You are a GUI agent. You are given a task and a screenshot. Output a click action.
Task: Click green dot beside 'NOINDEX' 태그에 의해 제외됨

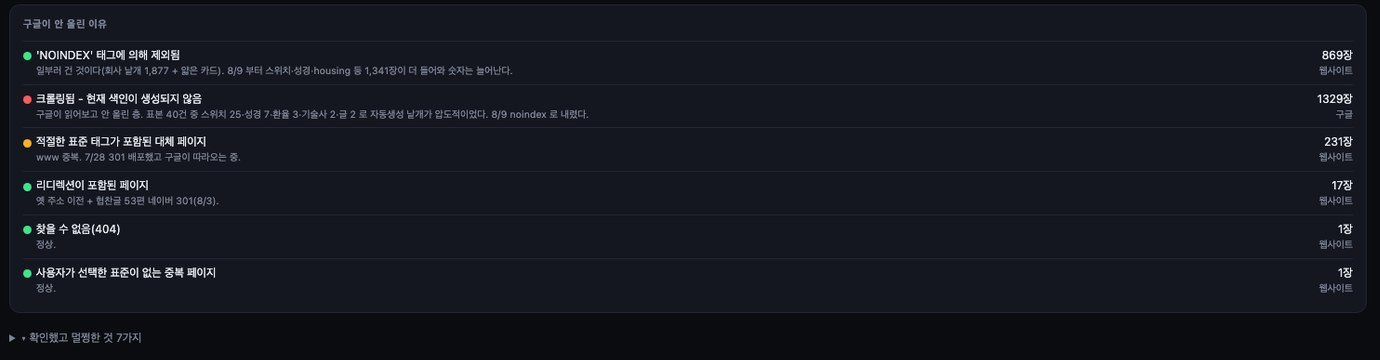coord(27,55)
